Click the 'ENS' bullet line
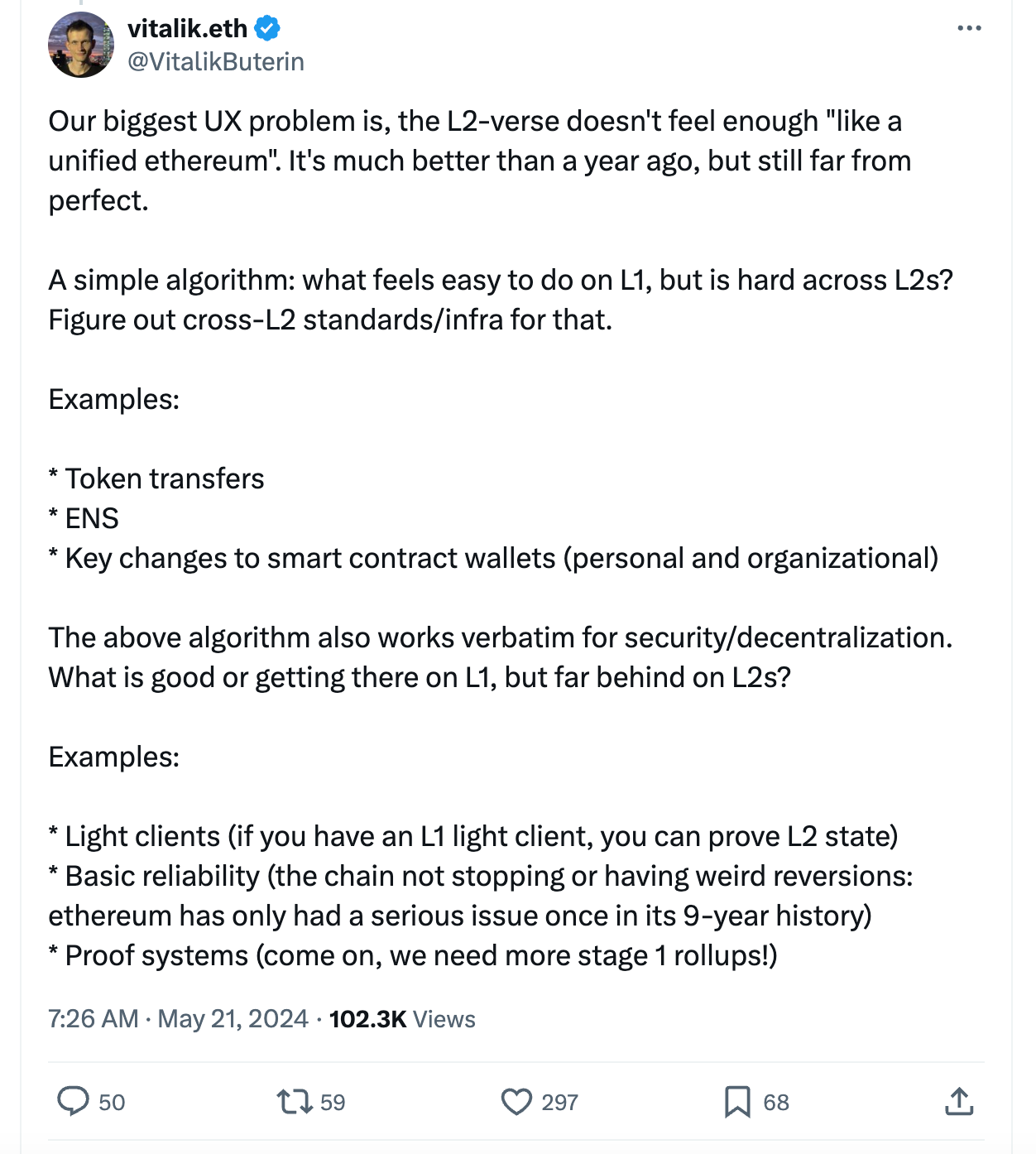1036x1154 pixels. point(91,518)
